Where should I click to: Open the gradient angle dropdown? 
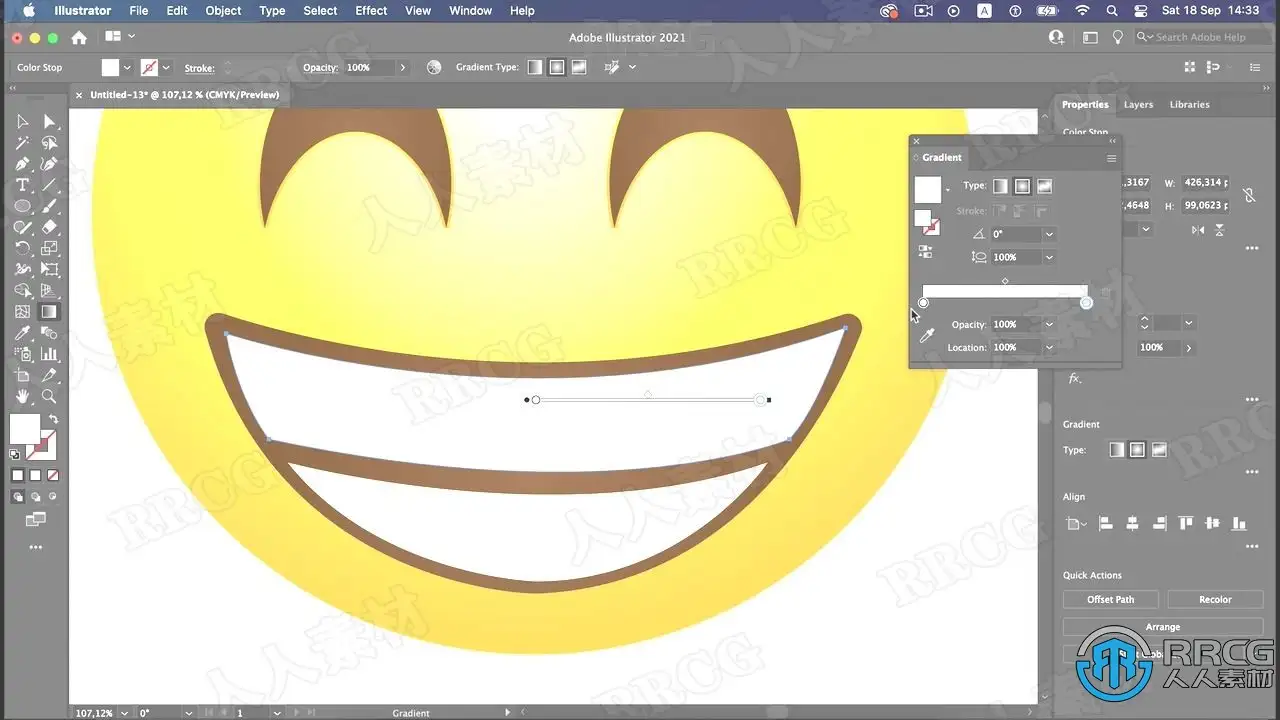point(1049,234)
